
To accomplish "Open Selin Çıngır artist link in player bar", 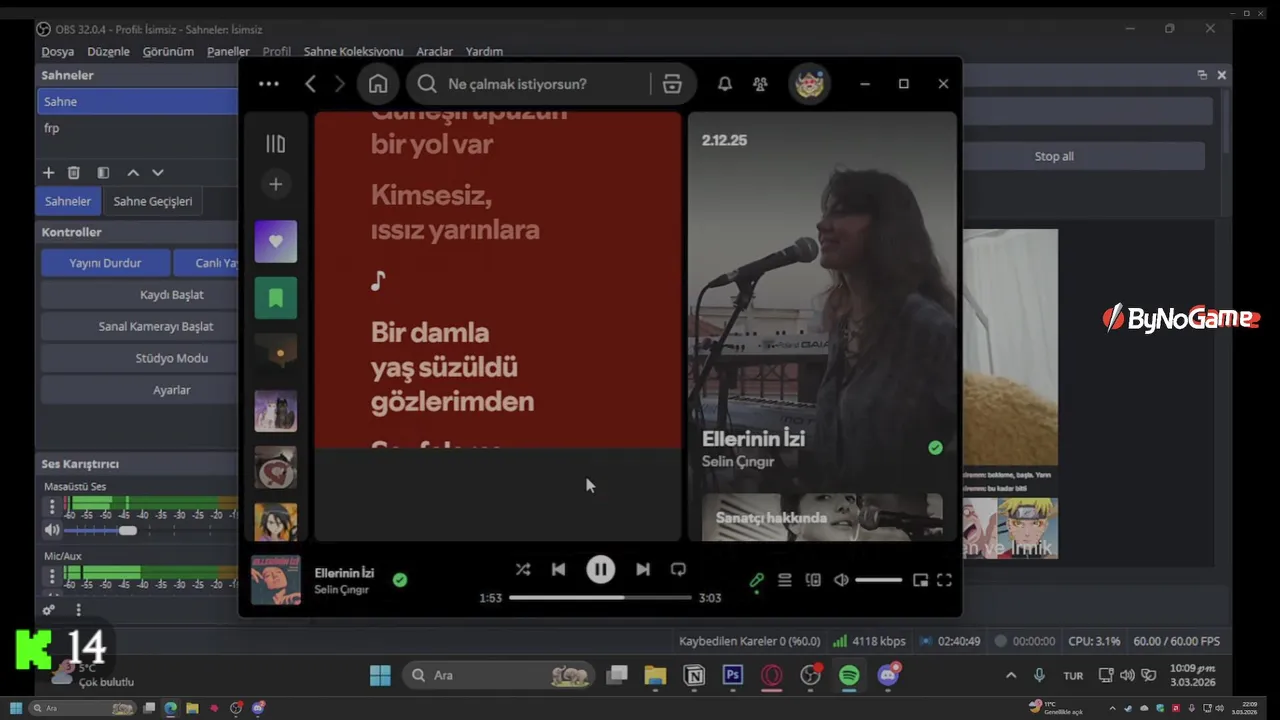I will coord(342,590).
